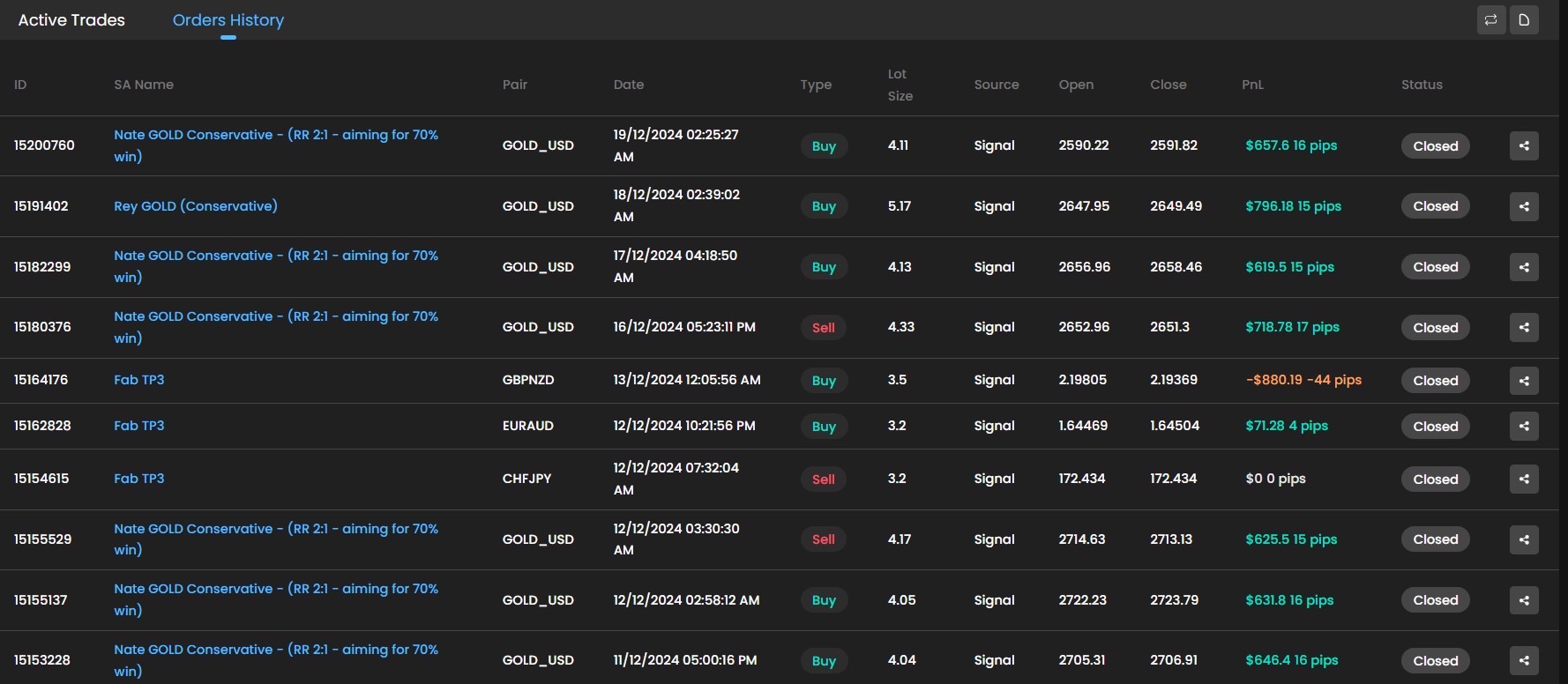The height and width of the screenshot is (684, 1568).
Task: Open Fab TP3 link for GBPNZD trade
Action: (138, 380)
